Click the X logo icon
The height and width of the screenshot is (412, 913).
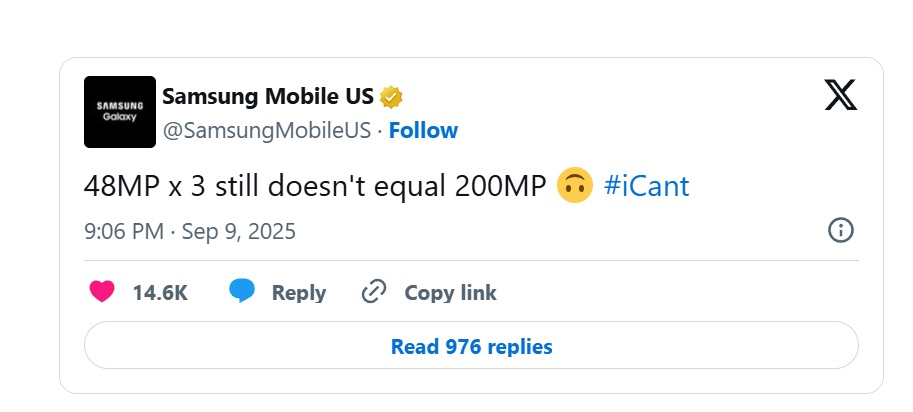pyautogui.click(x=841, y=95)
